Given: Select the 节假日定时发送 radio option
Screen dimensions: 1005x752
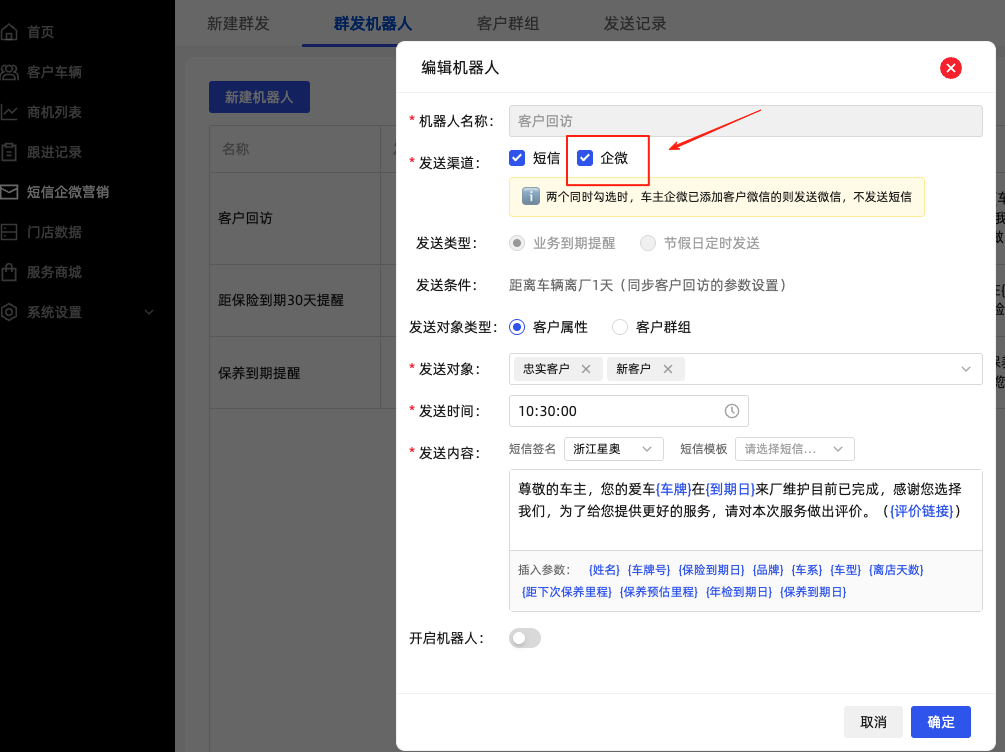Looking at the screenshot, I should pos(648,243).
